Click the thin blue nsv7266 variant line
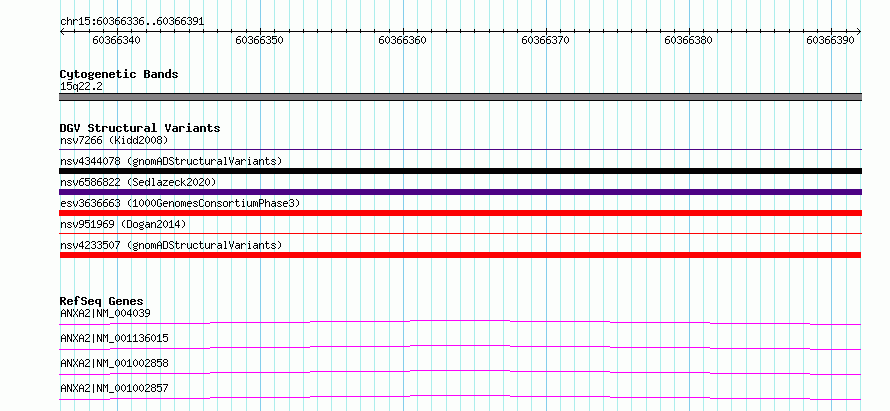 [460, 150]
